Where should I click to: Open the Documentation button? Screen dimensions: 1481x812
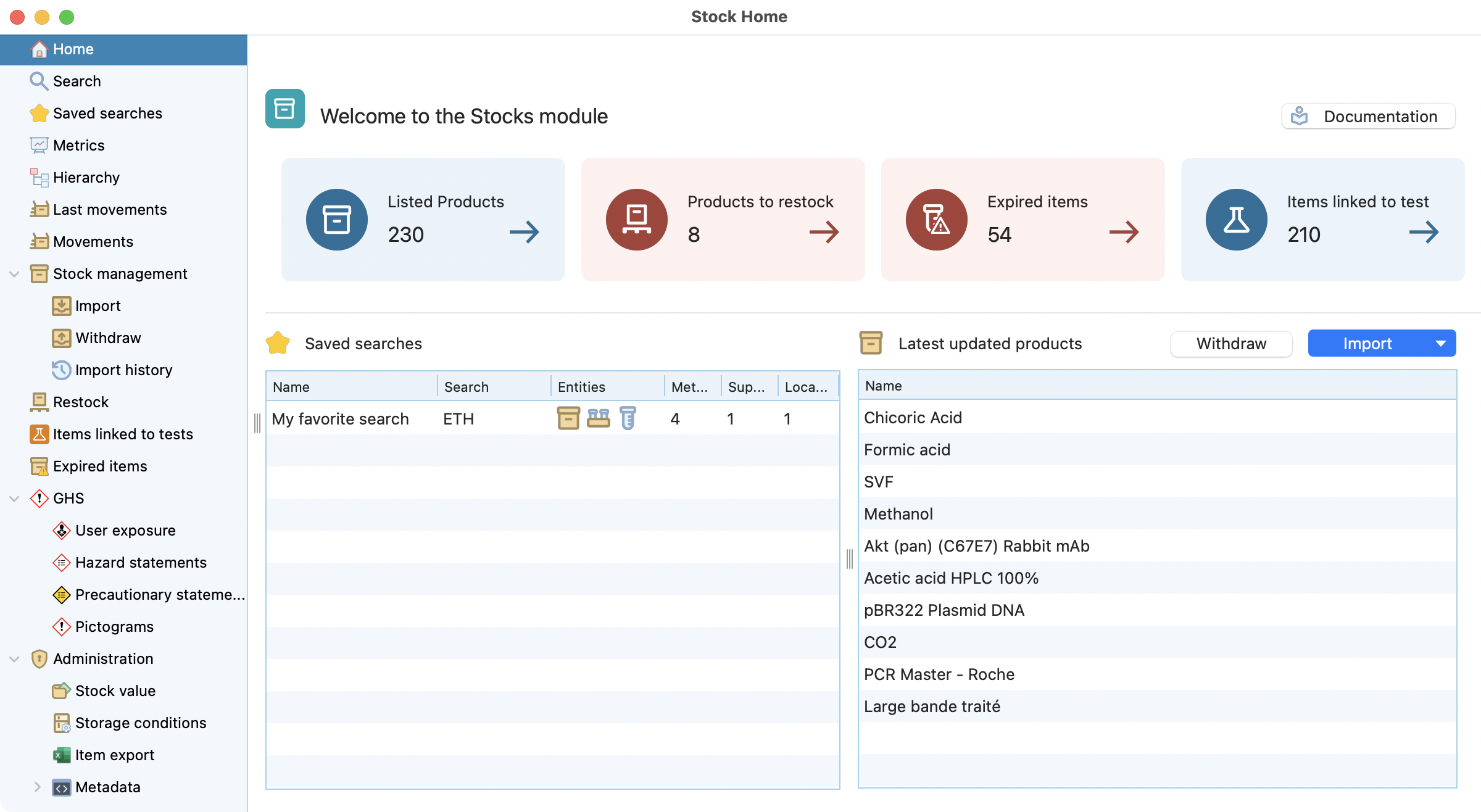click(1368, 117)
